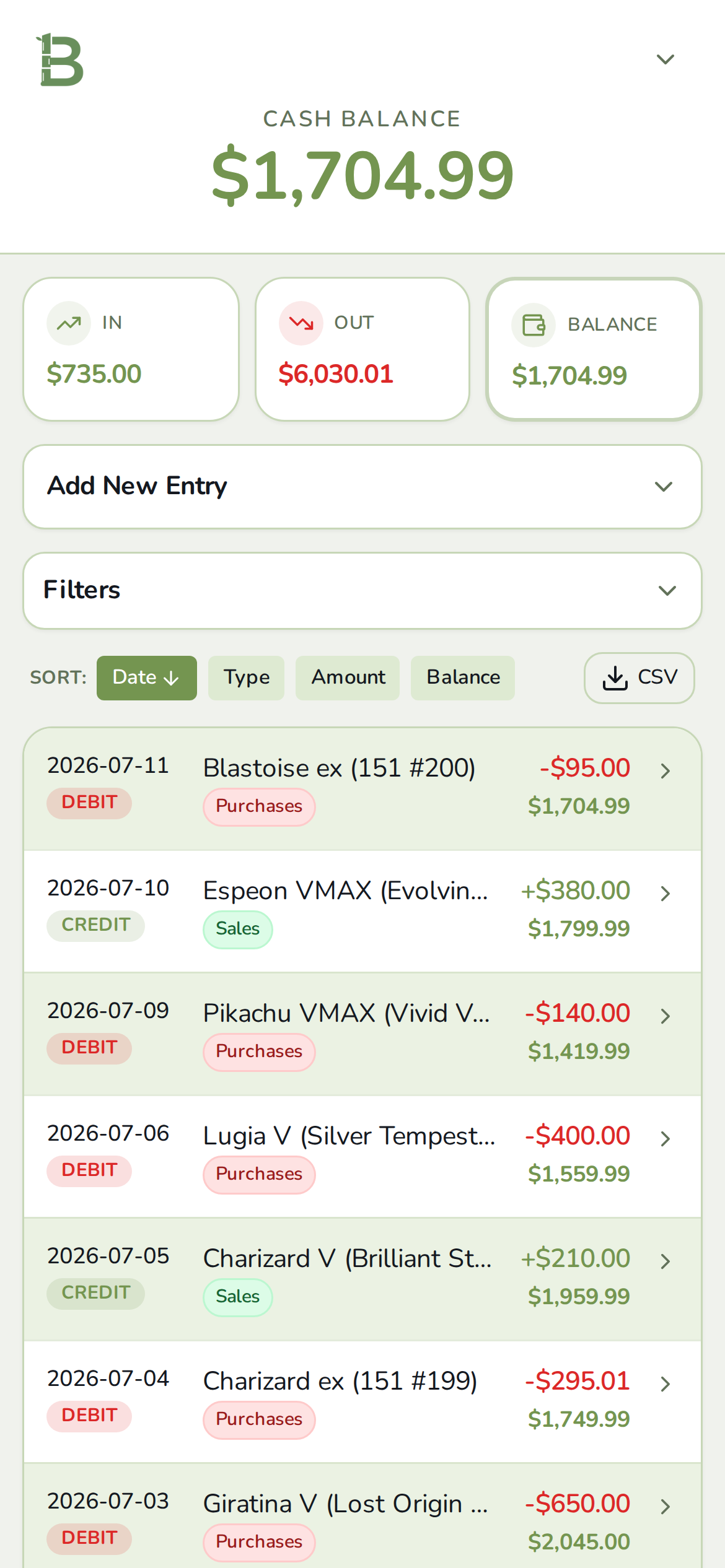
Task: Click the Blastoise ex (151 #200) title
Action: click(x=340, y=768)
